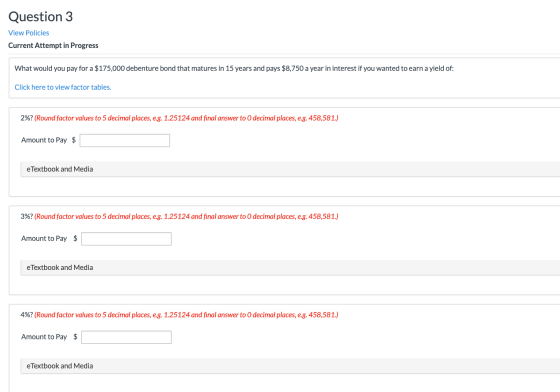
Task: Click the red rounding instruction for 2%
Action: [x=186, y=118]
